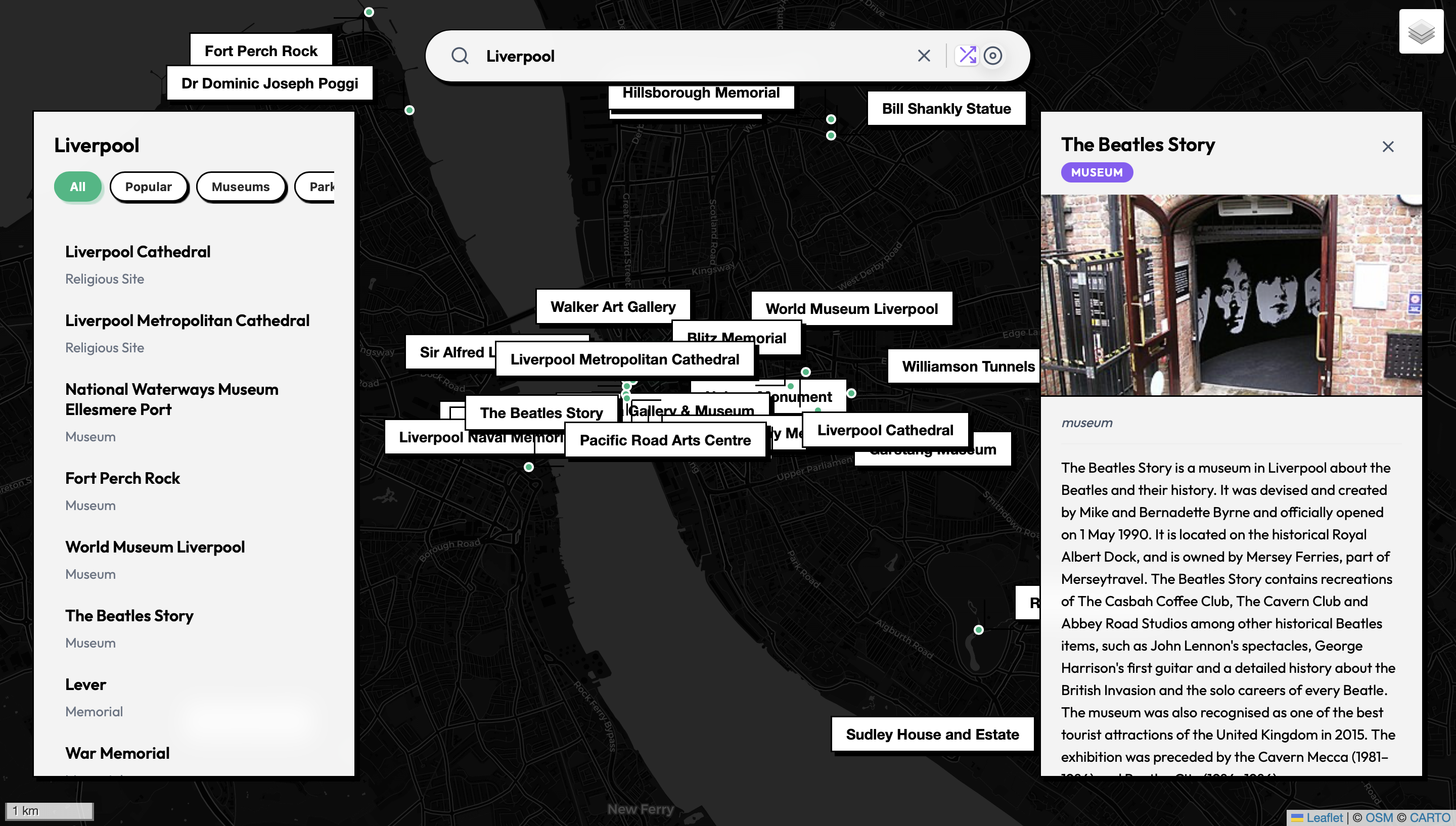Click The Beatles Story photo
The height and width of the screenshot is (826, 1456).
(x=1231, y=295)
